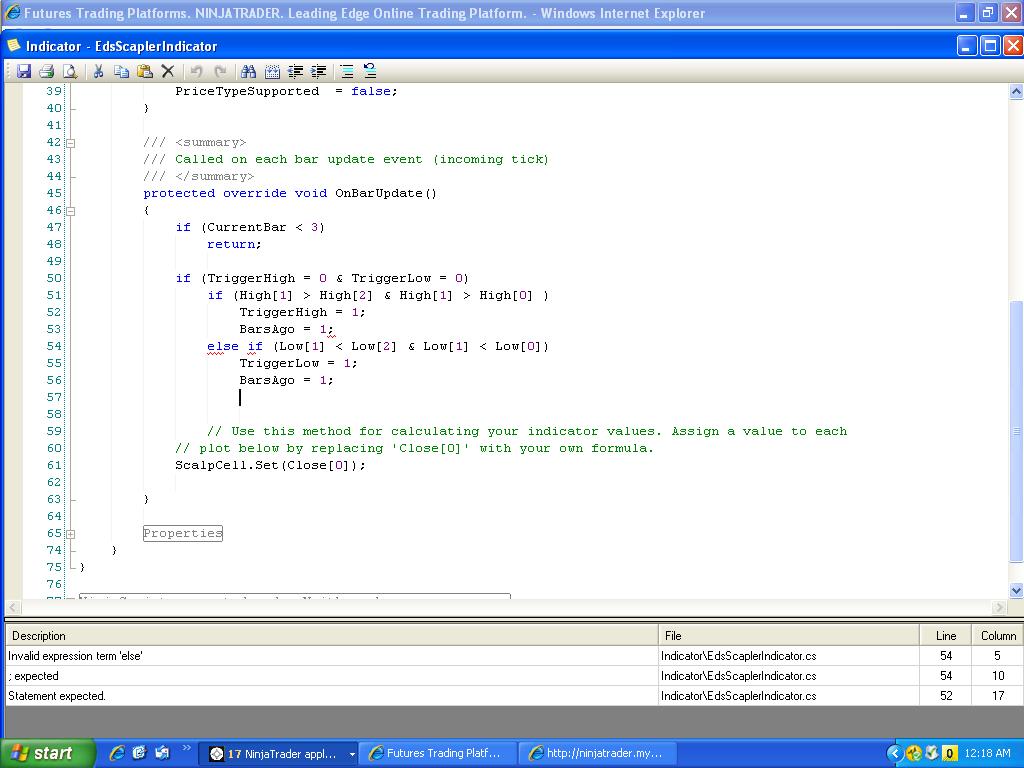This screenshot has width=1024, height=768.
Task: Minimize the Indicator editor window
Action: tap(968, 46)
